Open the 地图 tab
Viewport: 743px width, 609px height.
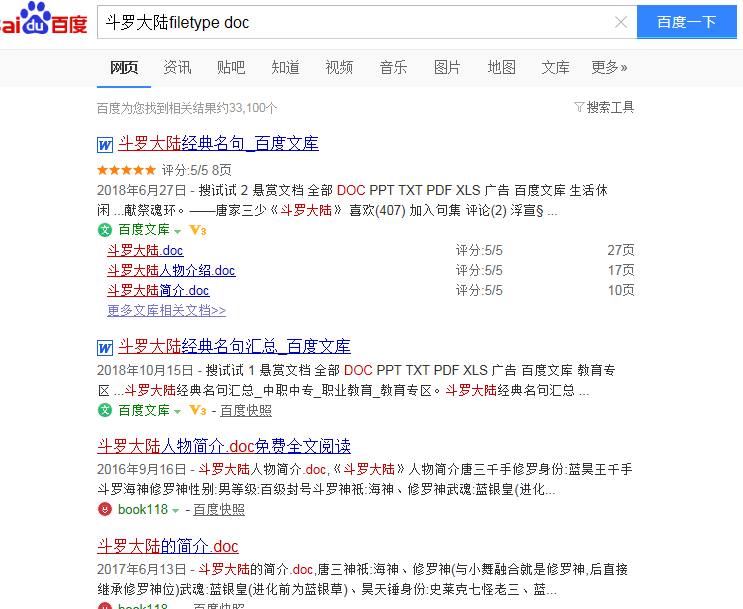[x=501, y=68]
